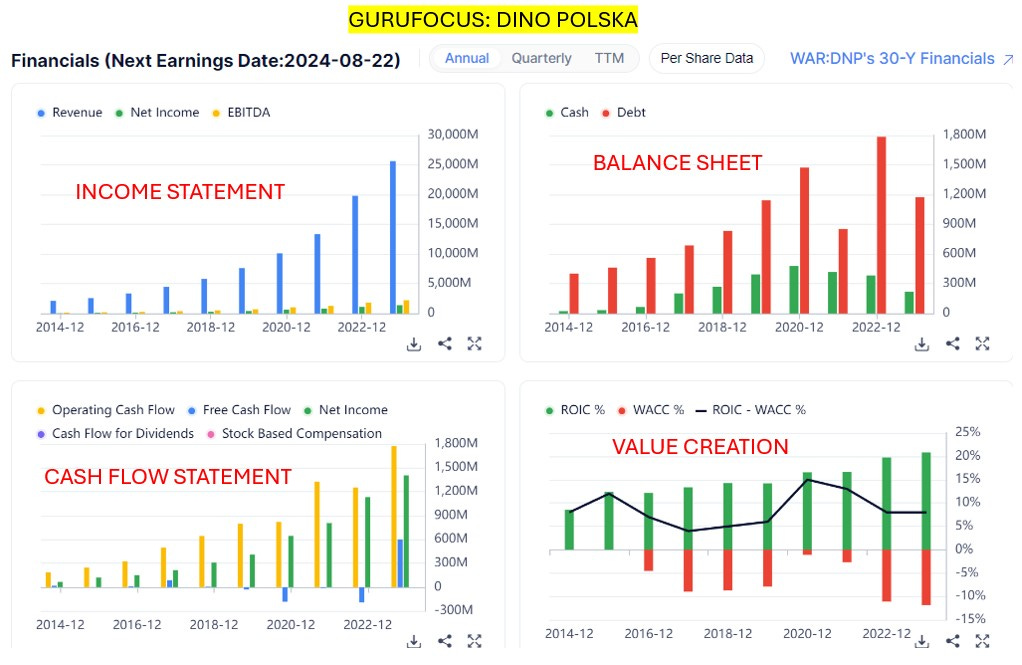This screenshot has height=665, width=1022.
Task: Toggle Cash Flow for Dividends series
Action: (115, 434)
